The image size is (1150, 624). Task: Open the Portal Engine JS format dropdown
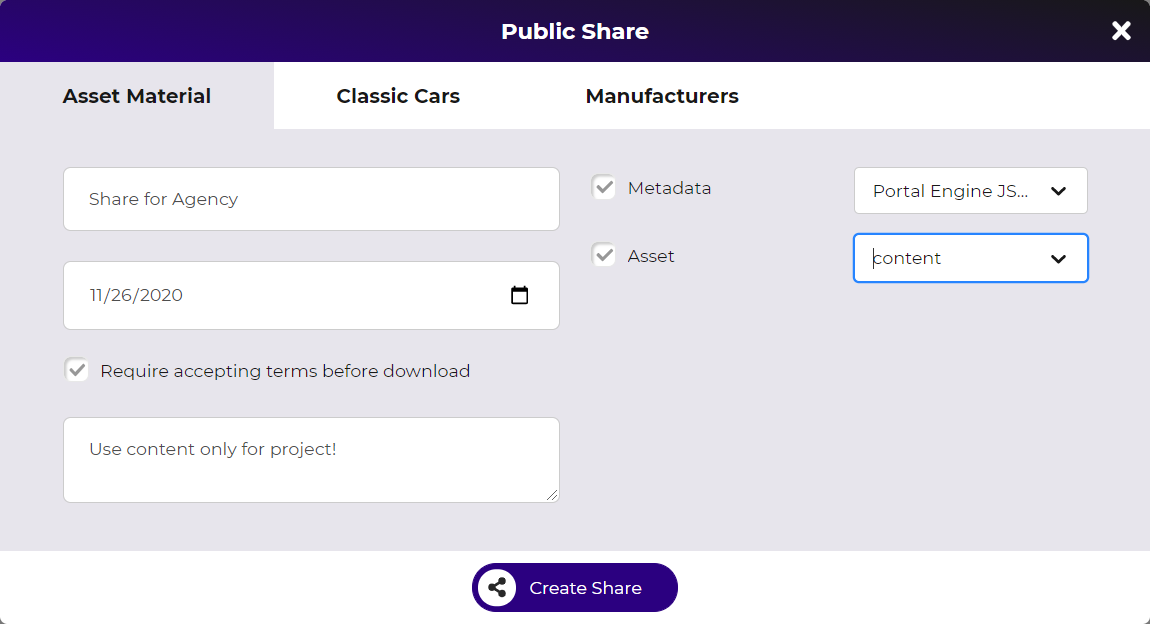click(970, 191)
